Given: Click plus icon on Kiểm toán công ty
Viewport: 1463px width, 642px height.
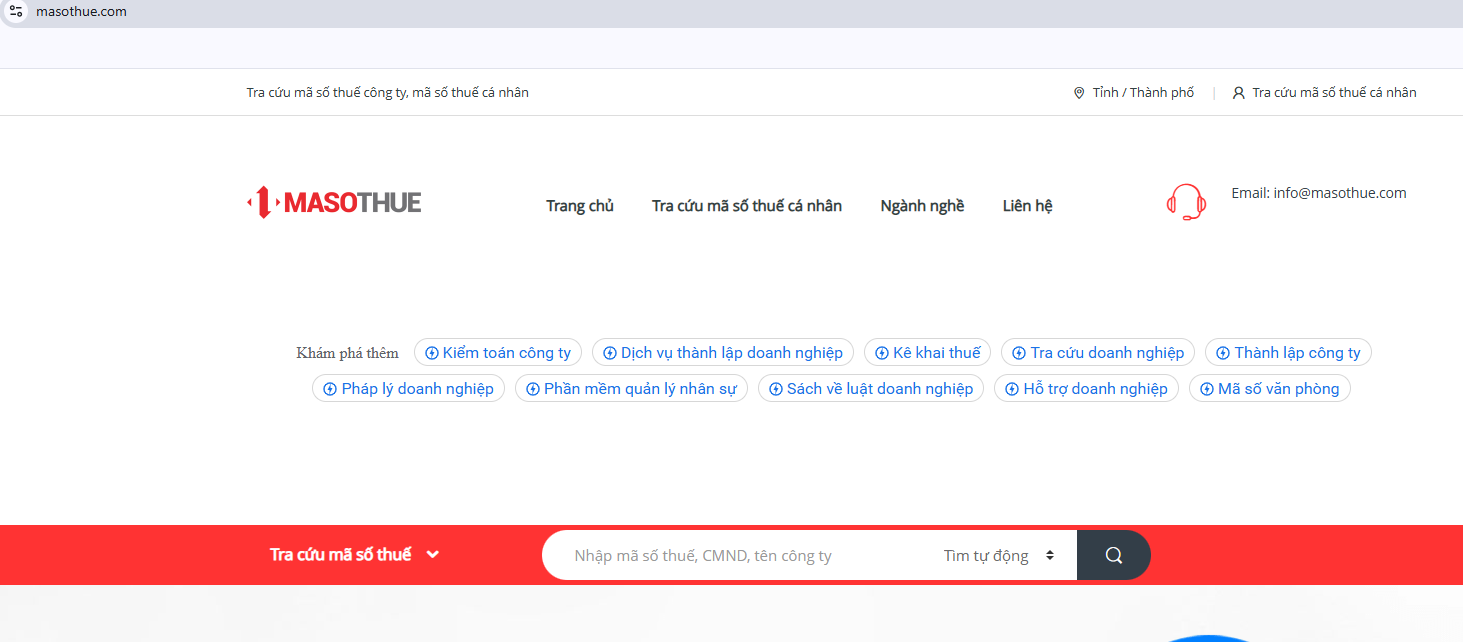Looking at the screenshot, I should [x=432, y=353].
